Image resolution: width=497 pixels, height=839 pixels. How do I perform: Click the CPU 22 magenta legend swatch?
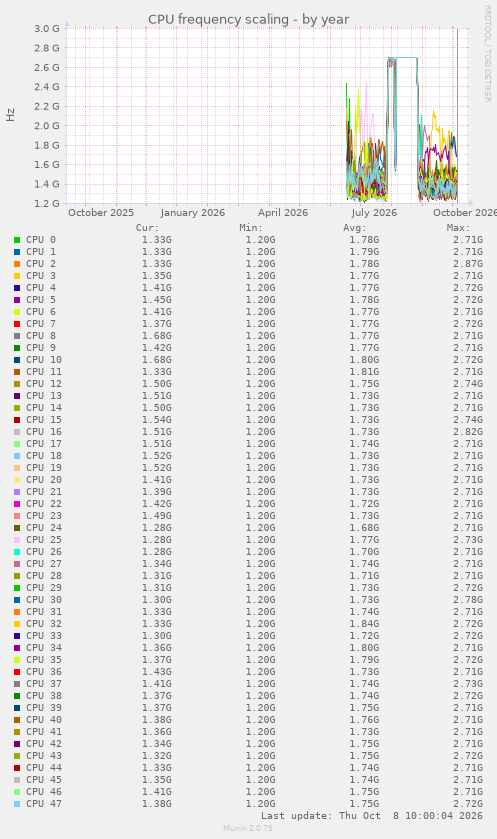(17, 504)
